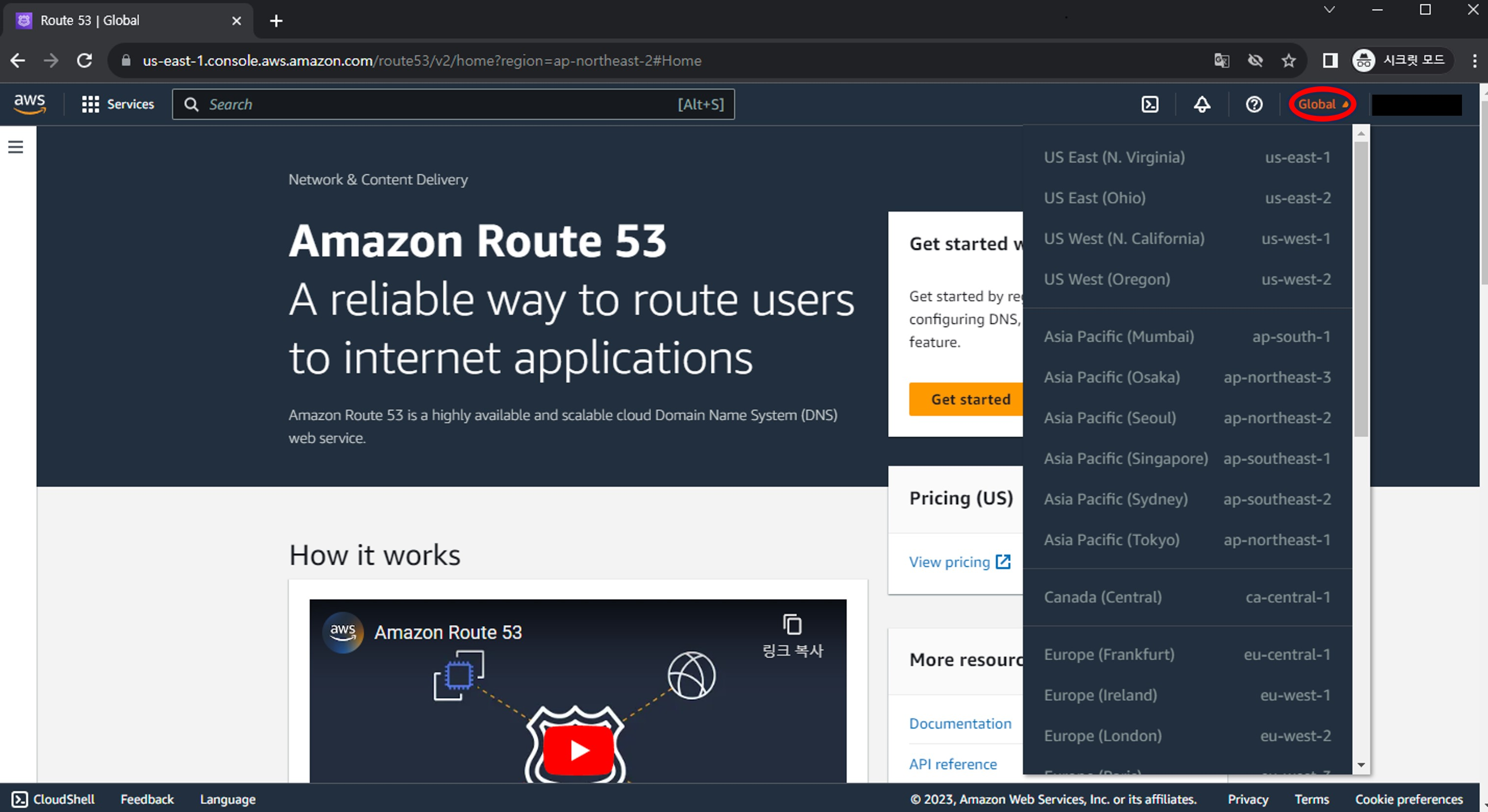Screen dimensions: 1488x812
Task: Toggle Chrome side panel button
Action: coord(1330,61)
